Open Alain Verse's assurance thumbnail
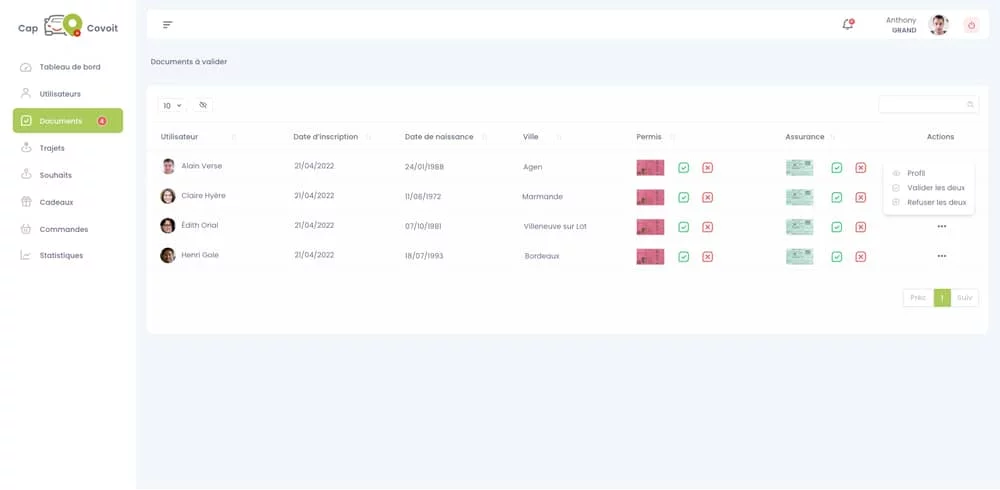This screenshot has height=490, width=1000. [x=799, y=168]
